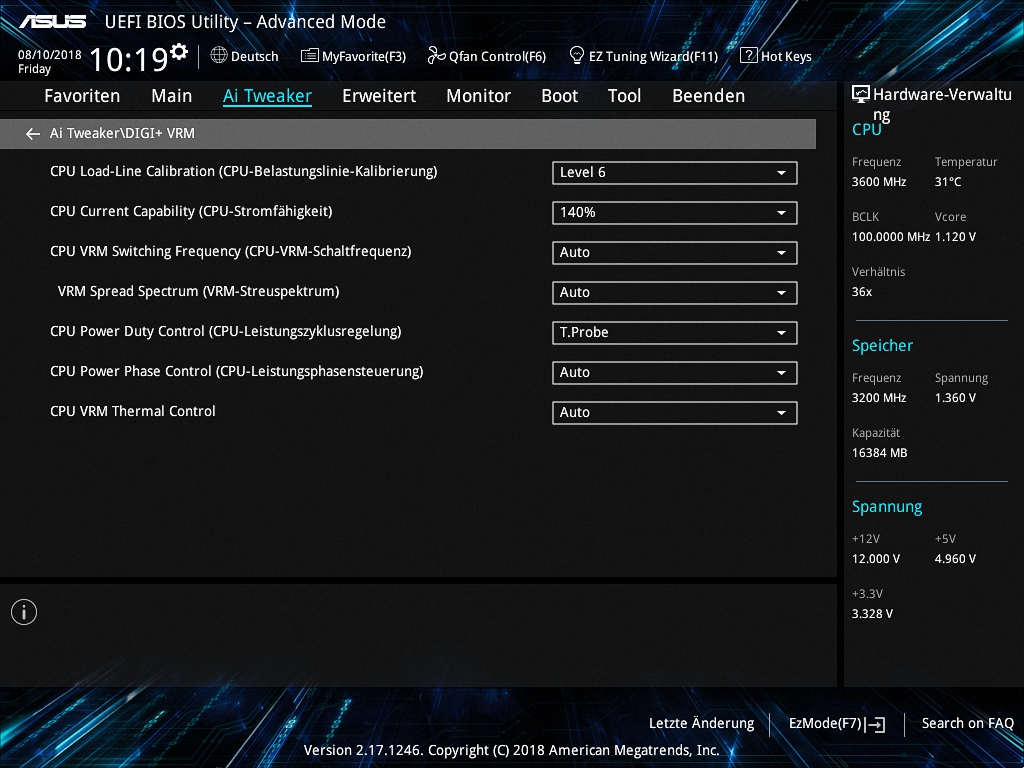Select the CPU VRM Switching Frequency label

(x=231, y=251)
